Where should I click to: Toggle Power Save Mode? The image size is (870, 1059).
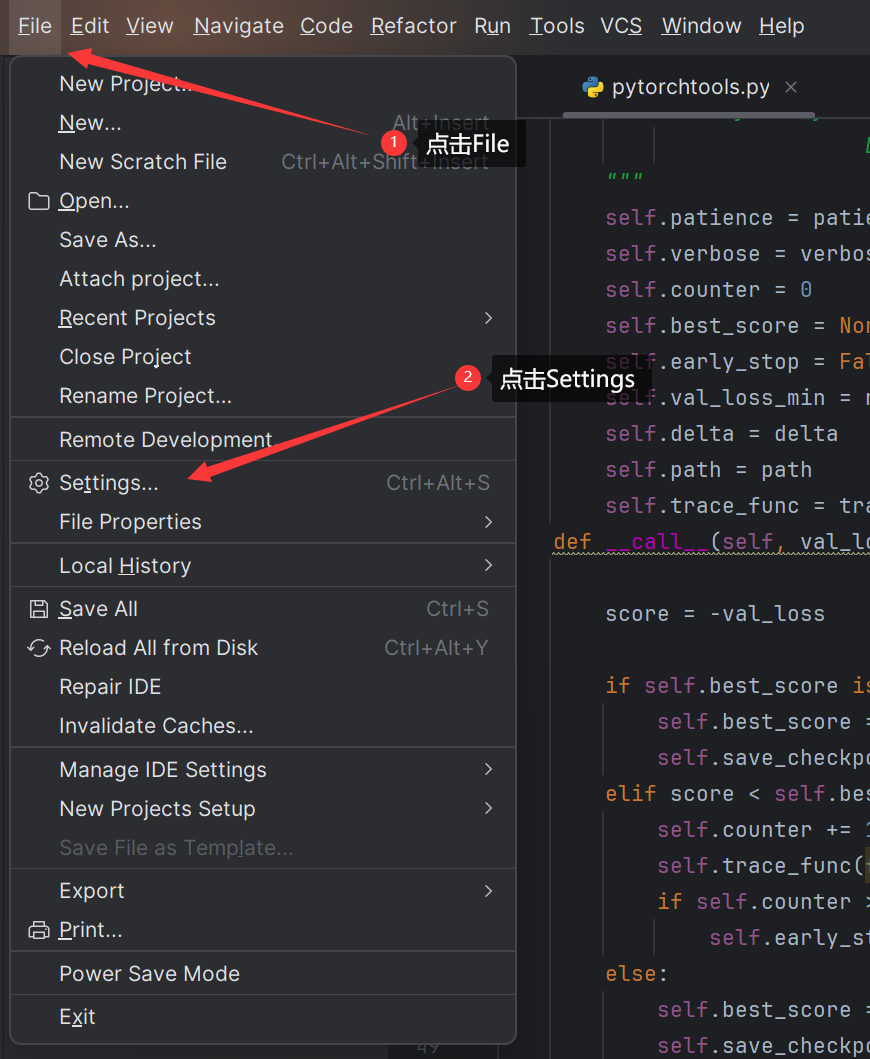pyautogui.click(x=149, y=974)
